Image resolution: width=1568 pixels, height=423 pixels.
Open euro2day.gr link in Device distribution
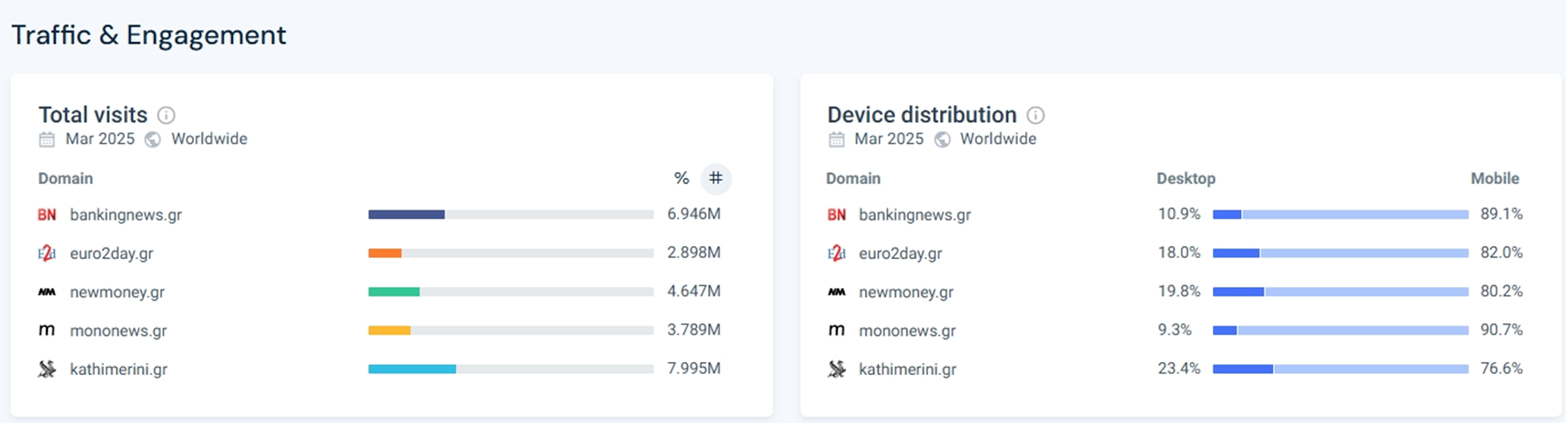pyautogui.click(x=900, y=254)
